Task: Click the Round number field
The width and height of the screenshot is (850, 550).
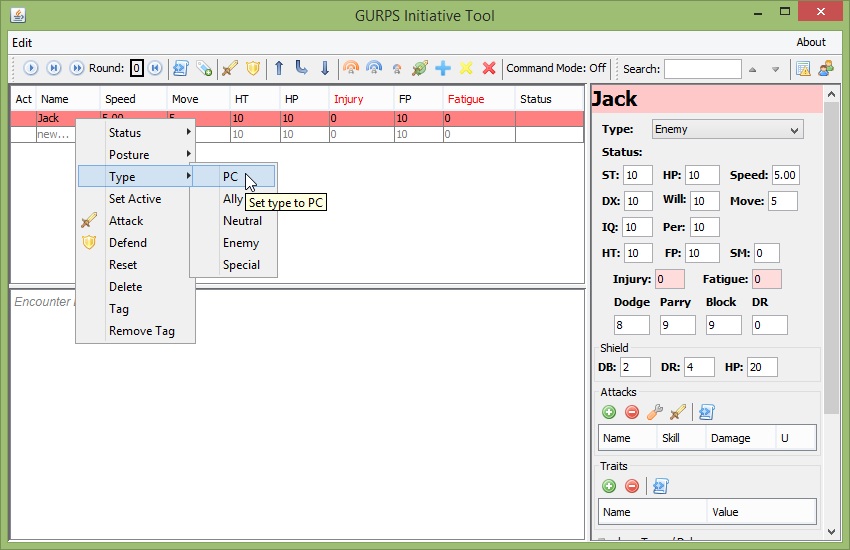Action: coord(137,68)
